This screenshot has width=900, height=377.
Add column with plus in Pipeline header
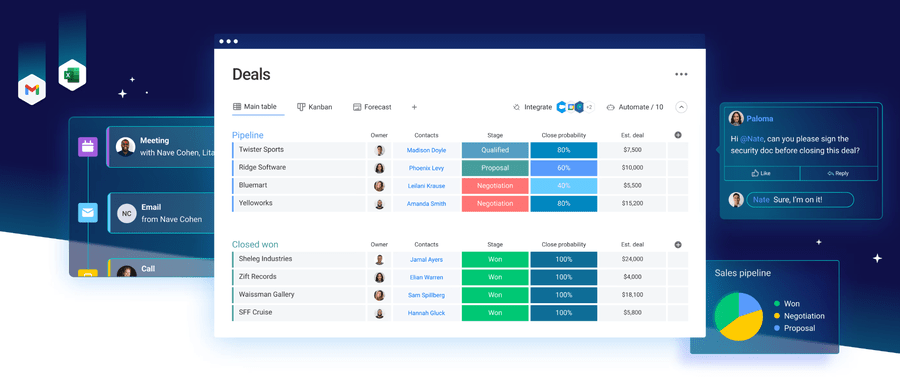678,135
